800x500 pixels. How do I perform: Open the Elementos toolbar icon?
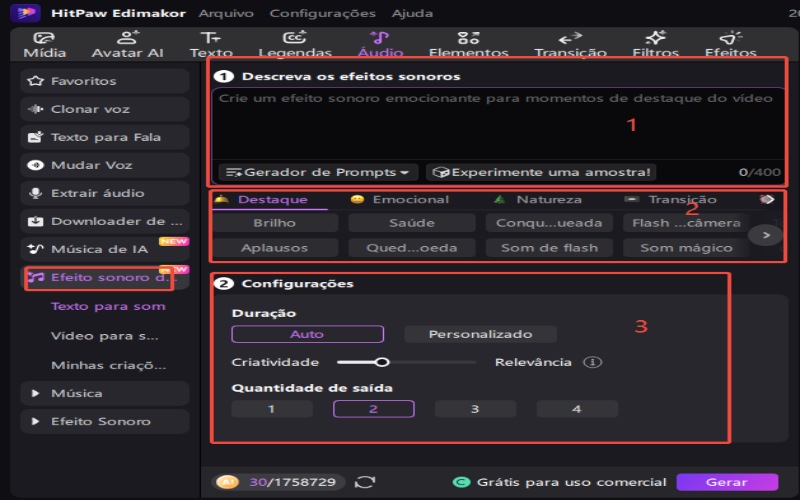click(x=468, y=43)
